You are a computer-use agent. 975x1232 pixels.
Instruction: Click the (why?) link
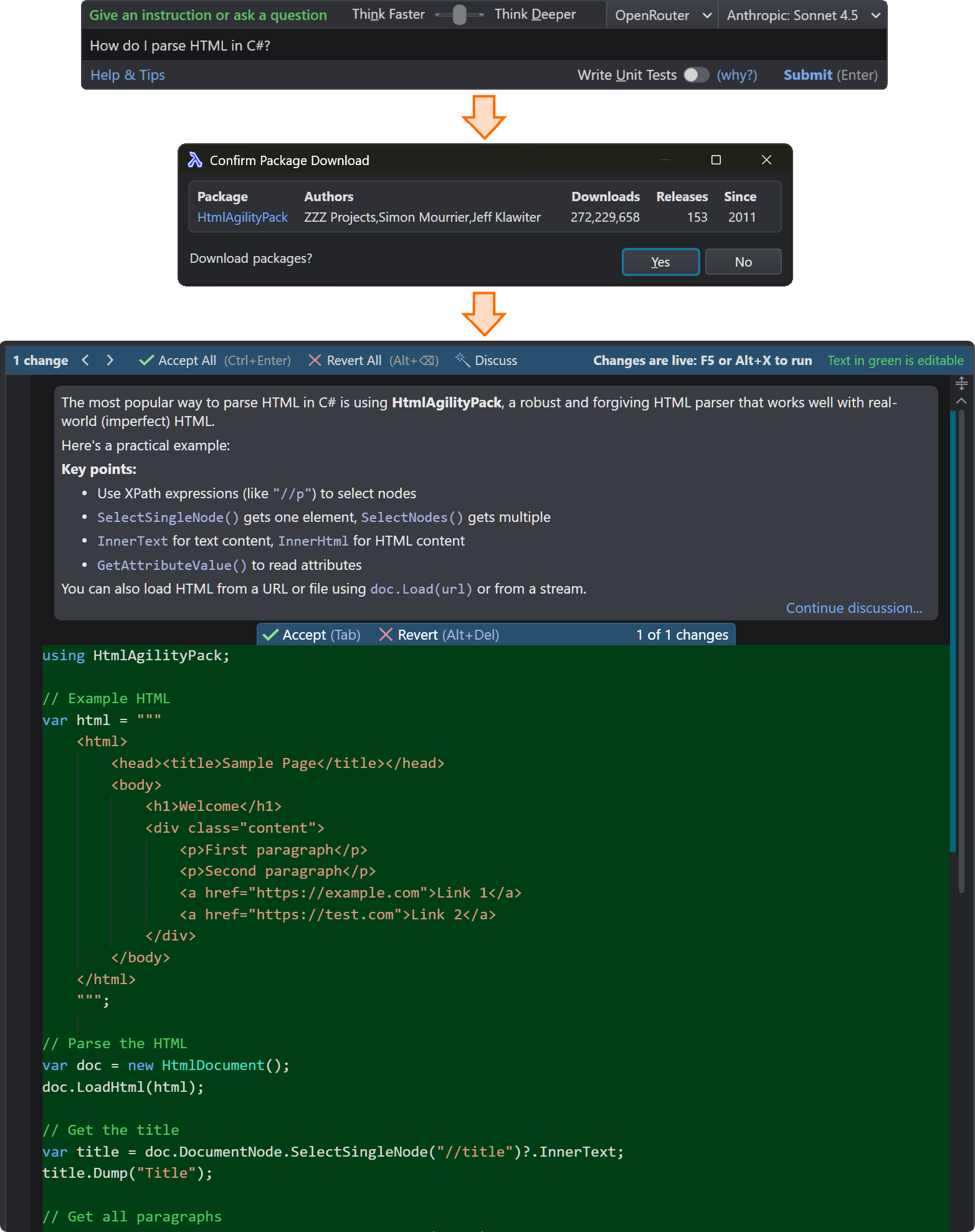(x=736, y=75)
